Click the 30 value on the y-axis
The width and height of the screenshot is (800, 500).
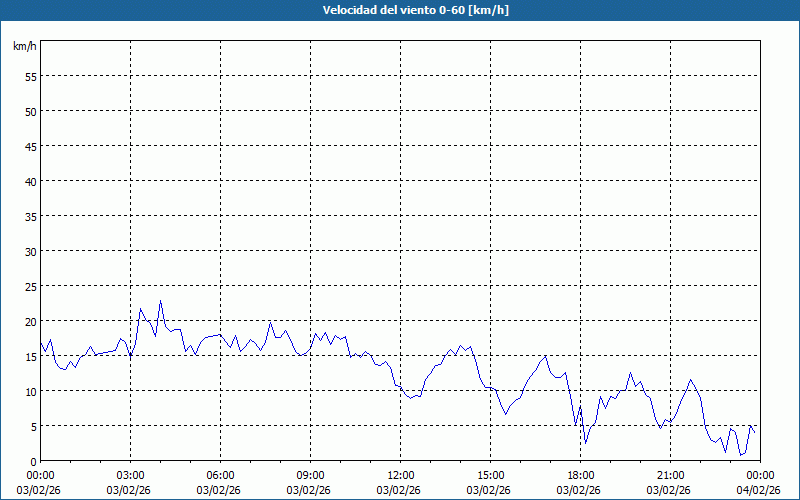pos(30,251)
